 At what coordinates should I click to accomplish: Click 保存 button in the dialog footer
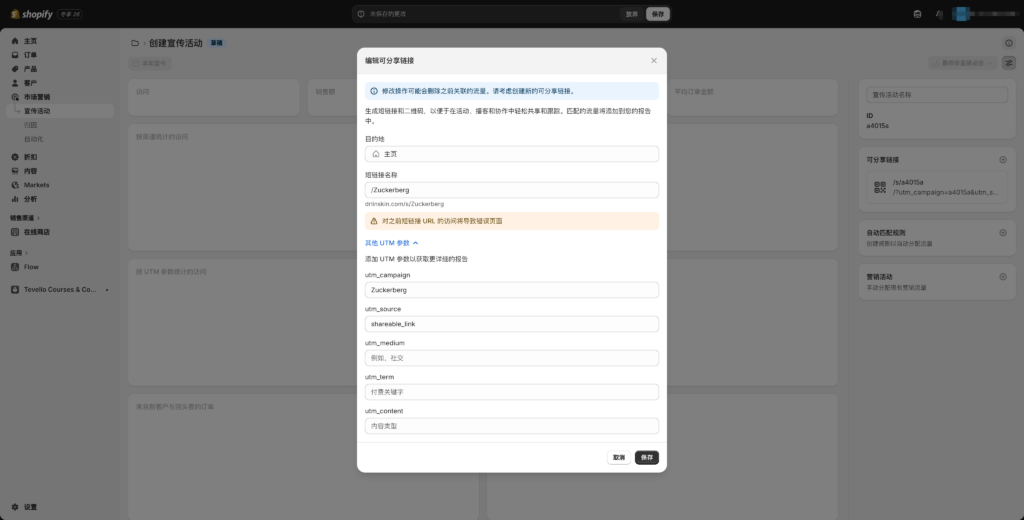click(x=647, y=457)
